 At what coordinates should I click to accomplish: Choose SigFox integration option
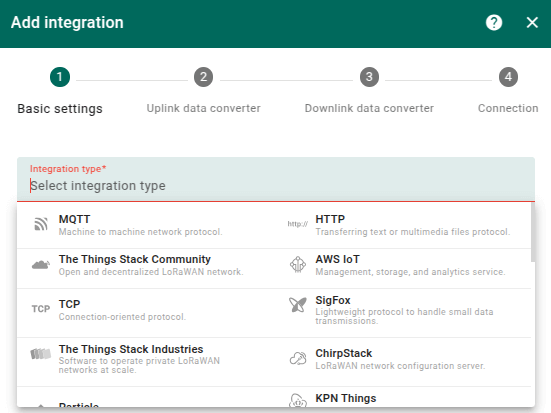point(402,313)
